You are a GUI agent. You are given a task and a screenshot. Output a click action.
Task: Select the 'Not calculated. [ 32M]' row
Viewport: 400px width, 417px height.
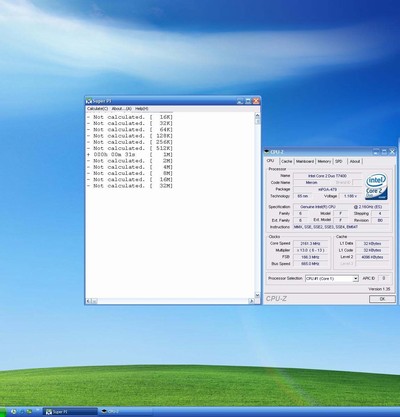(130, 186)
